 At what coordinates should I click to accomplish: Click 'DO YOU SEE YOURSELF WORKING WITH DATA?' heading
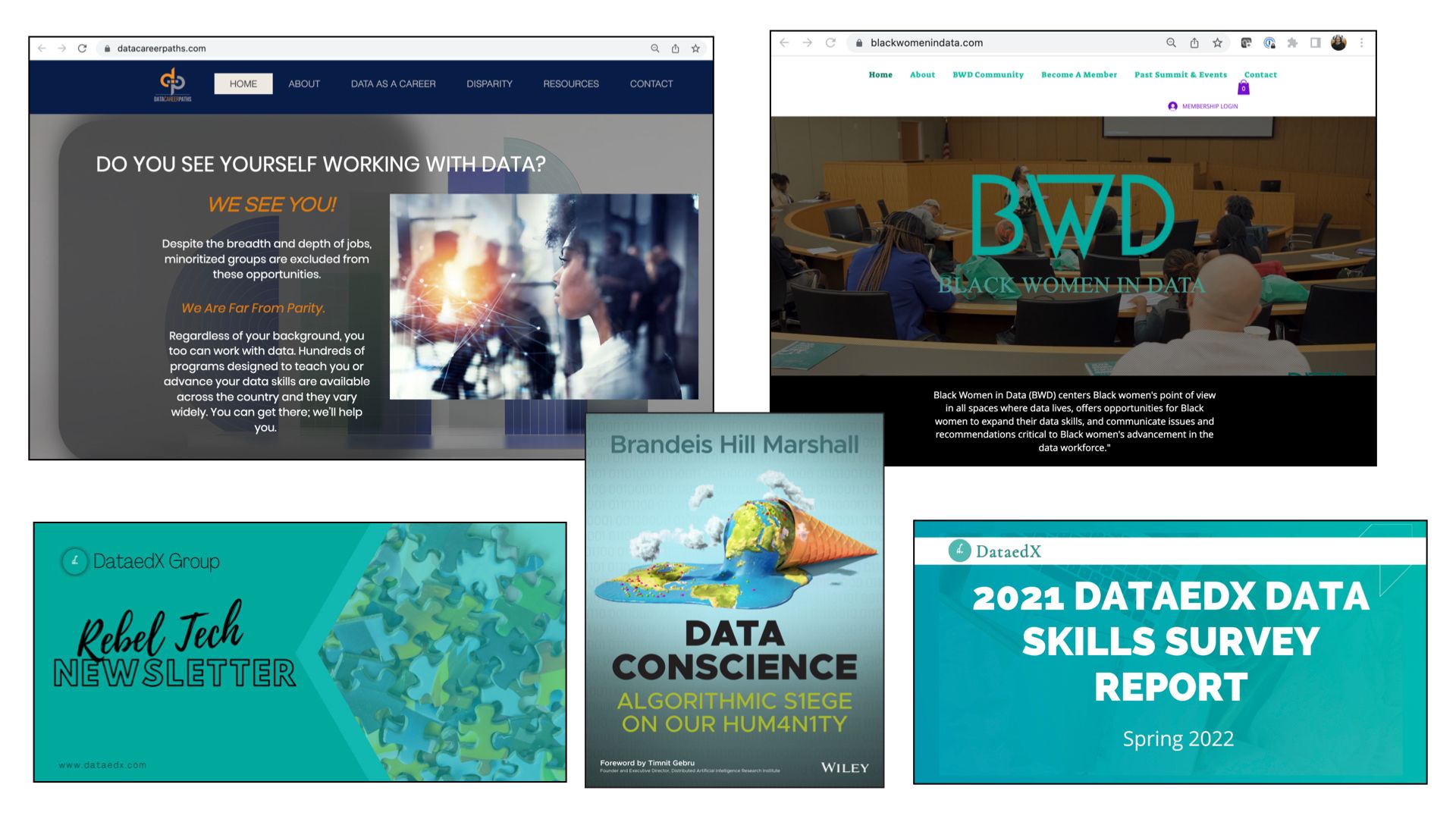(321, 165)
